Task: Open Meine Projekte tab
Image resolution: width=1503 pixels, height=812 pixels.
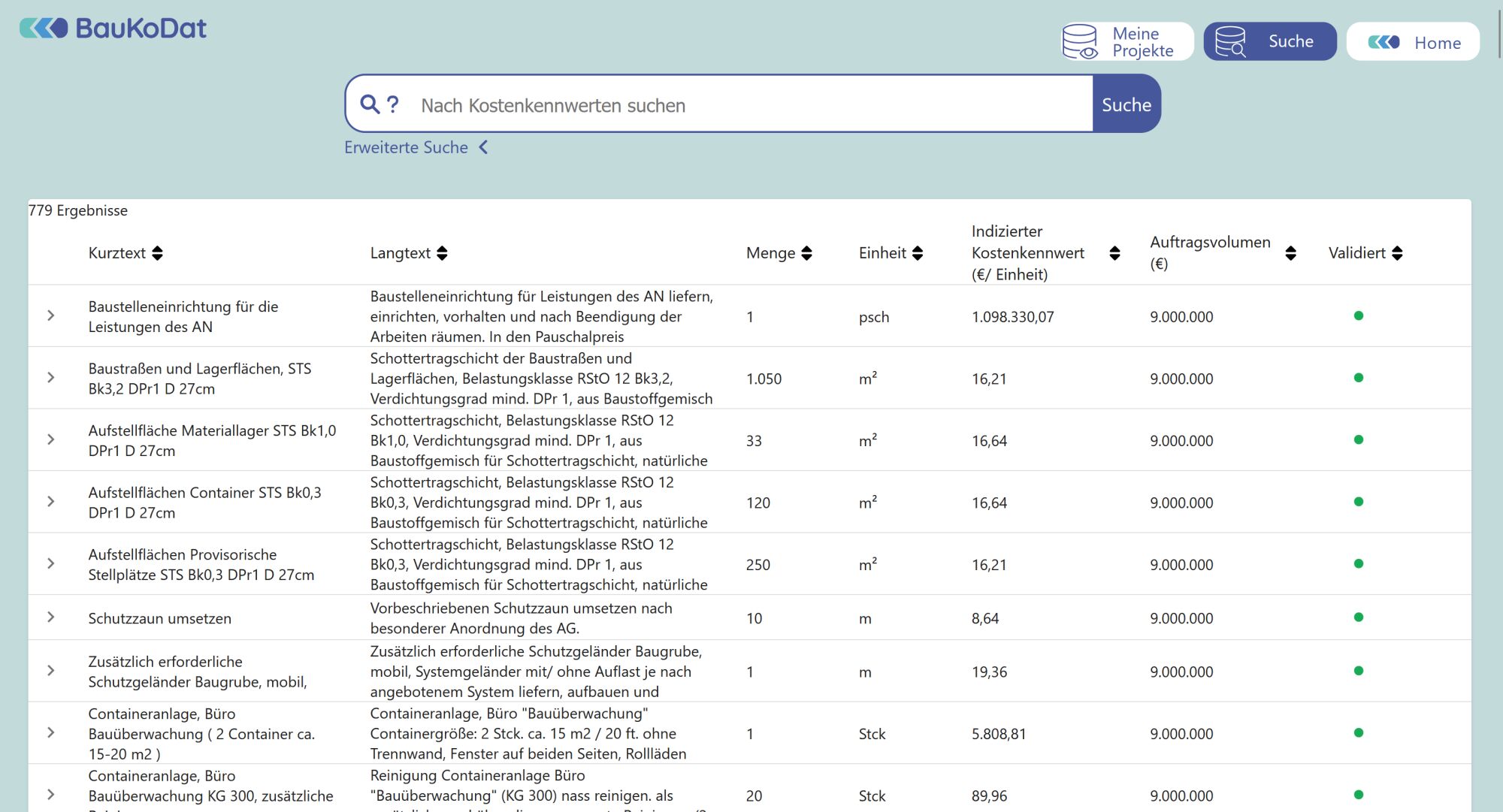Action: tap(1127, 41)
